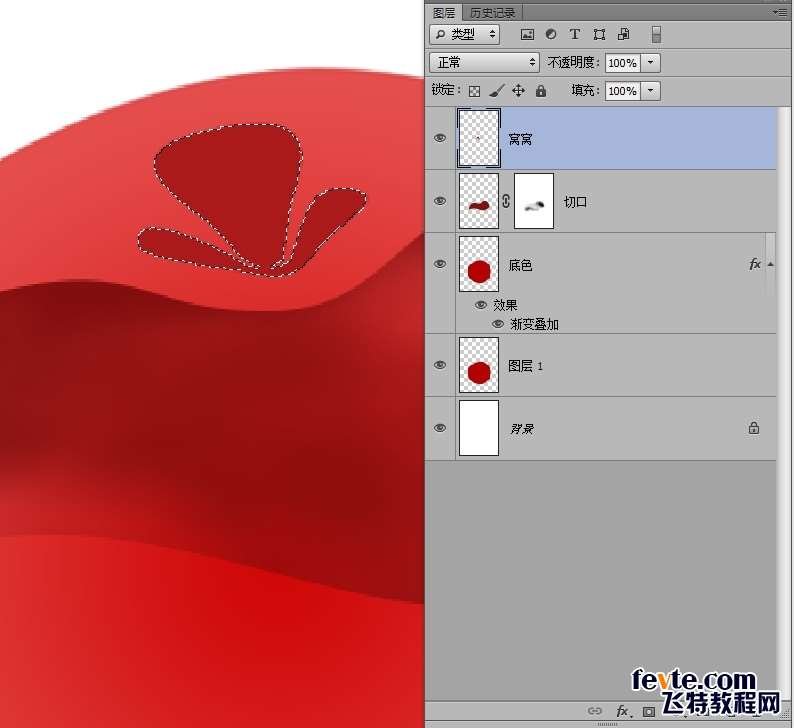Hide the 切口 layer

pyautogui.click(x=440, y=201)
